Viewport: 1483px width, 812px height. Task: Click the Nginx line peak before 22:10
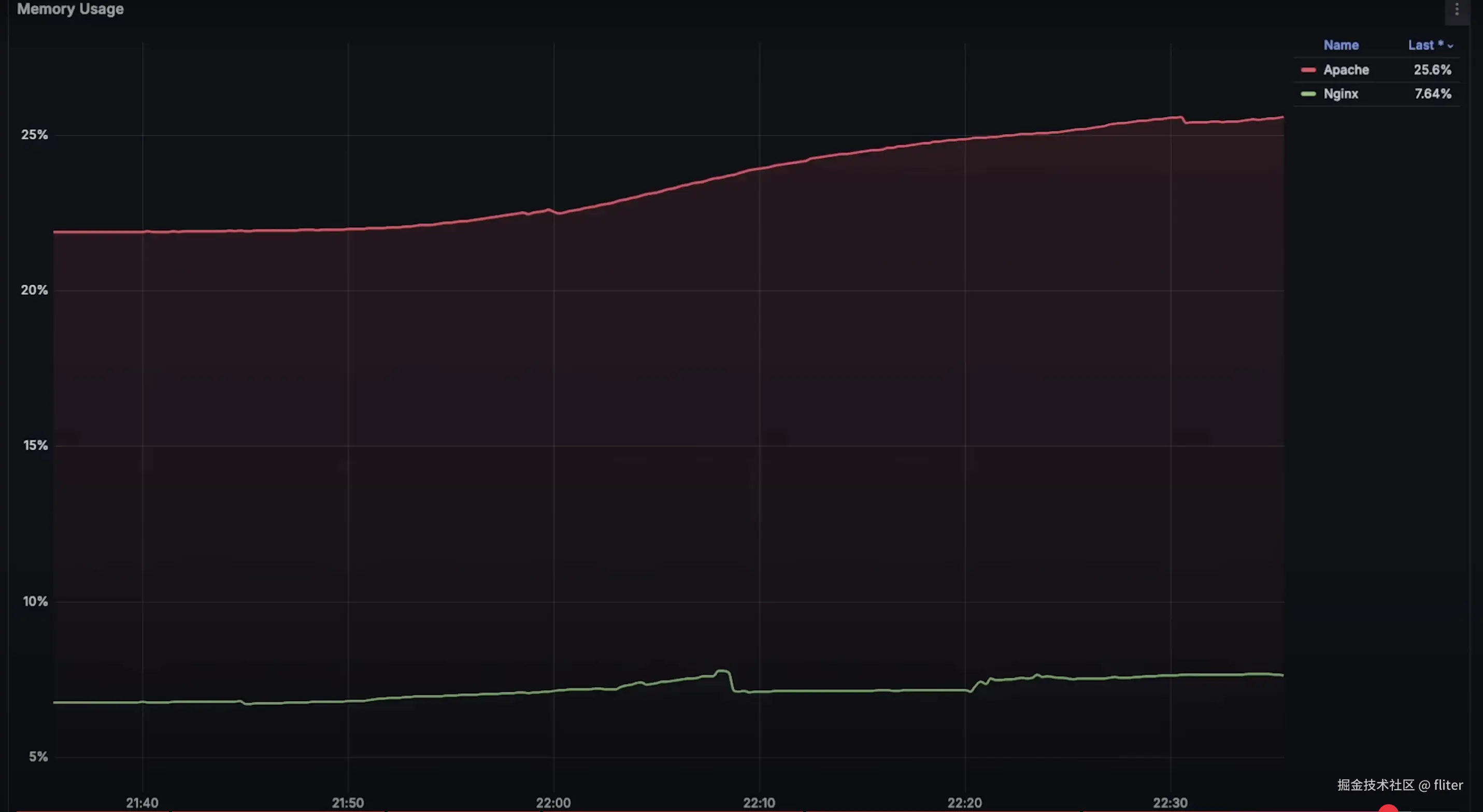(722, 671)
